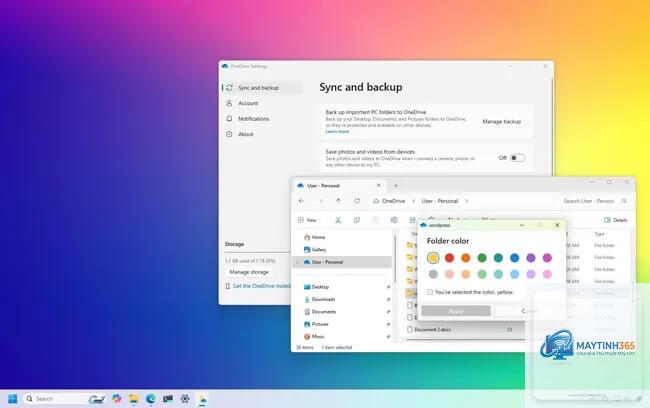The height and width of the screenshot is (408, 650).
Task: Choose the orange folder color swatch
Action: (x=466, y=258)
